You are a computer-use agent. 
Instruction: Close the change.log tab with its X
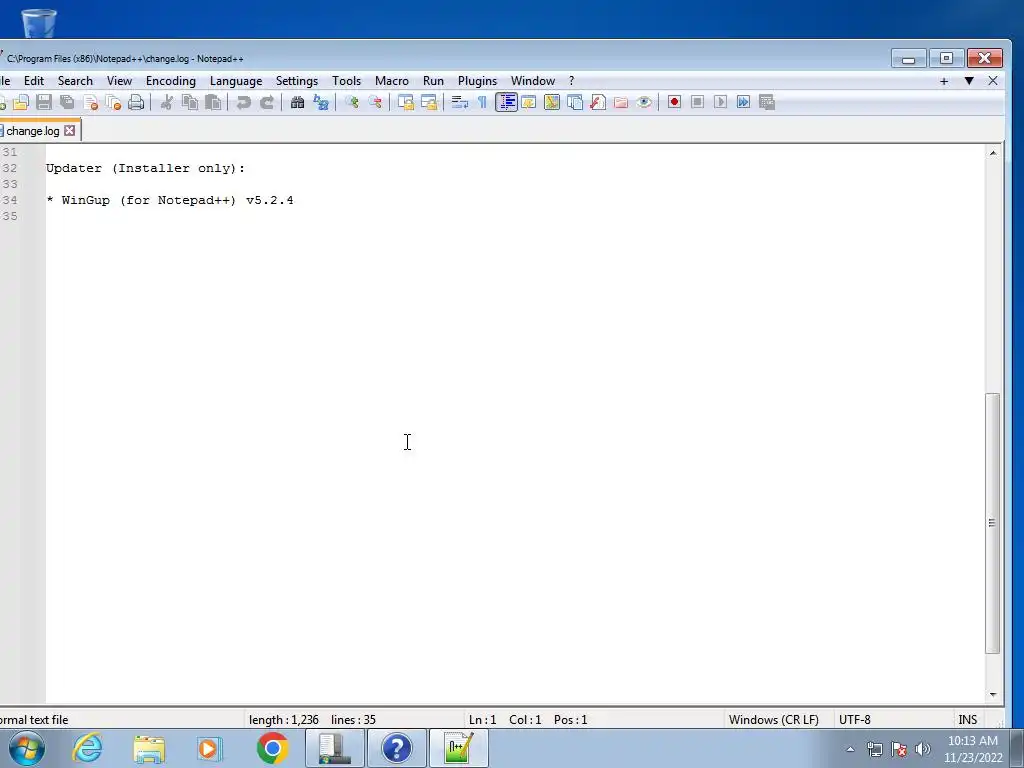[x=69, y=131]
